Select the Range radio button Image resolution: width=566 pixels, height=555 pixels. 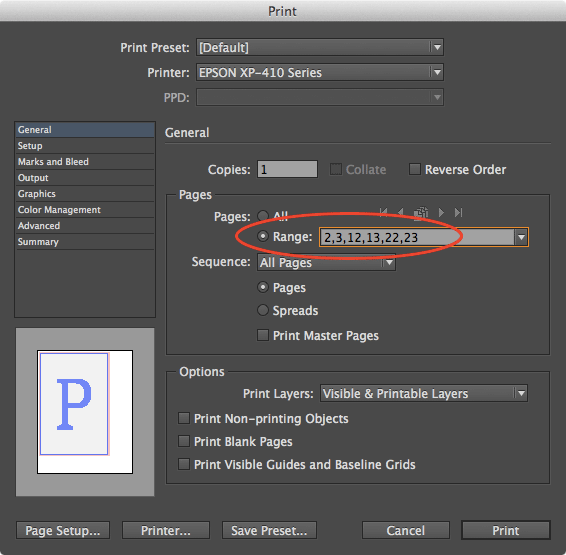coord(263,236)
